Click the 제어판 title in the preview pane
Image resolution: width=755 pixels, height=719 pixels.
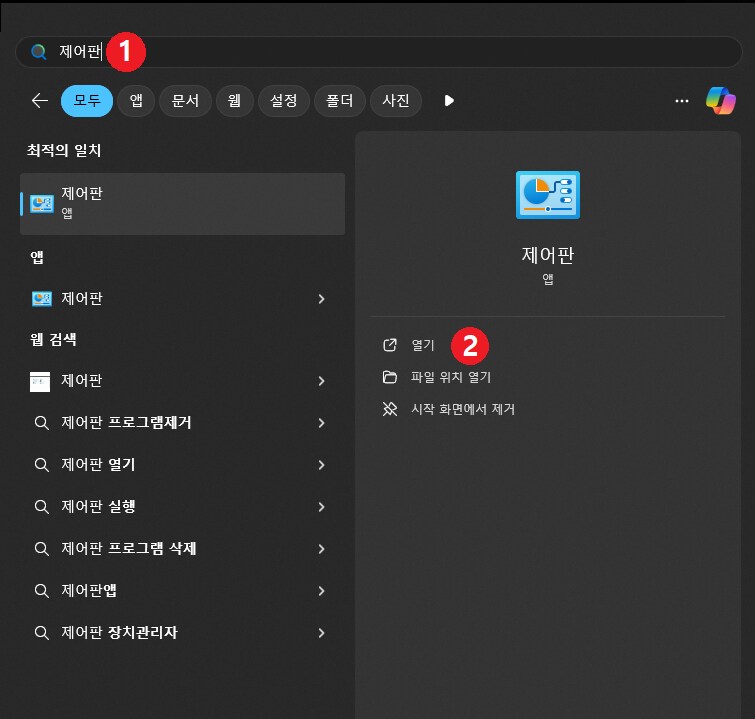(x=548, y=255)
